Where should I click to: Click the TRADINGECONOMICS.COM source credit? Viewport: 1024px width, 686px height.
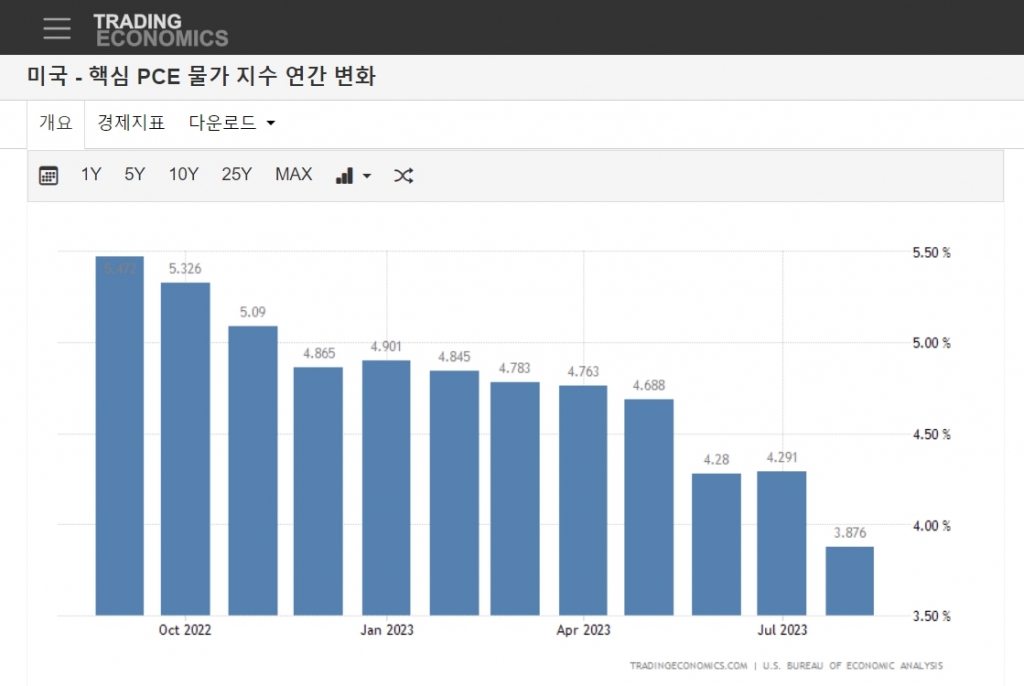(688, 665)
